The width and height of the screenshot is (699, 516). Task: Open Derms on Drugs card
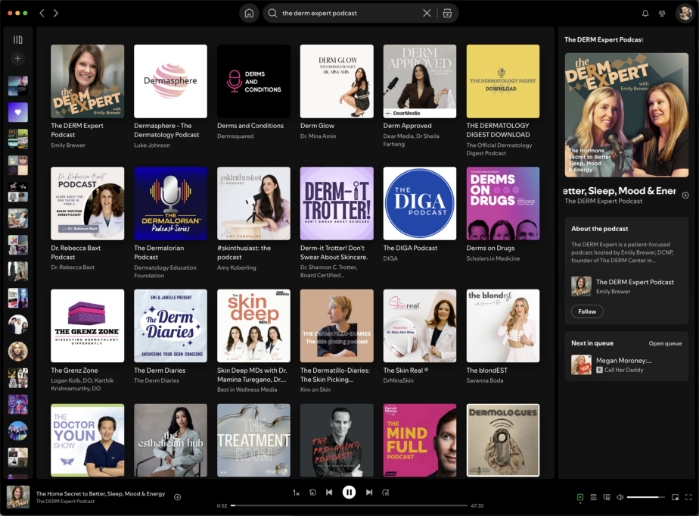503,215
